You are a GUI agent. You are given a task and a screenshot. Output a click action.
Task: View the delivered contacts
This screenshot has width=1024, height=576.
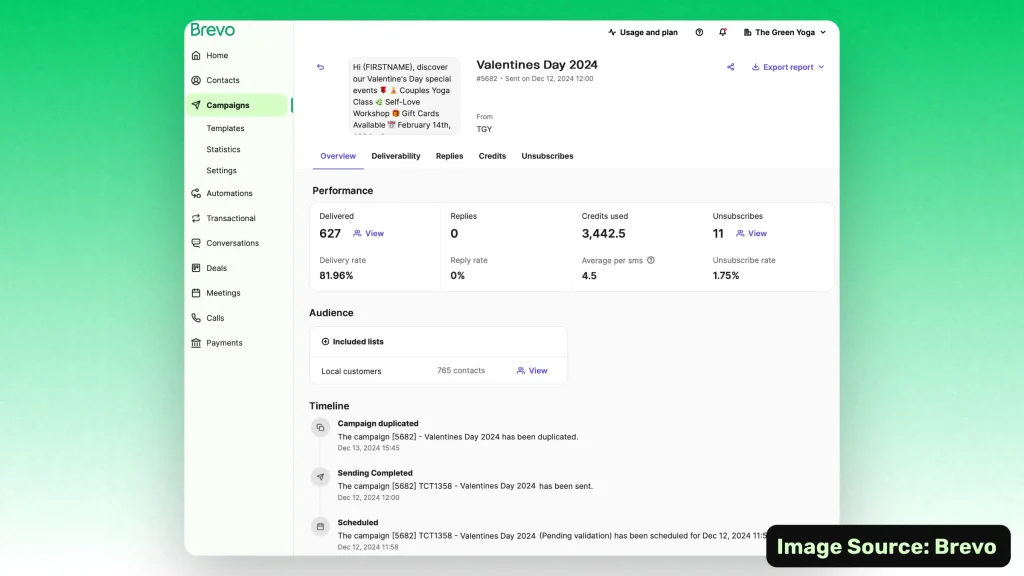point(369,234)
